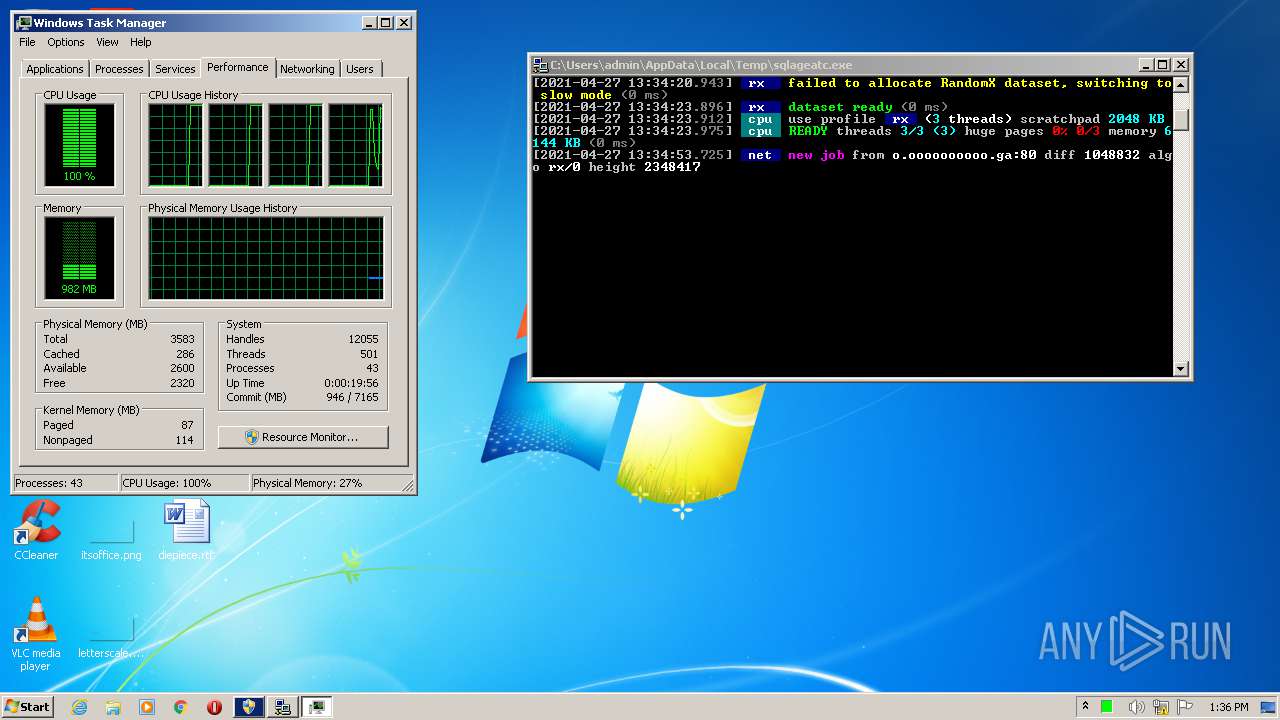Open VLC media player desktop shortcut

point(37,634)
